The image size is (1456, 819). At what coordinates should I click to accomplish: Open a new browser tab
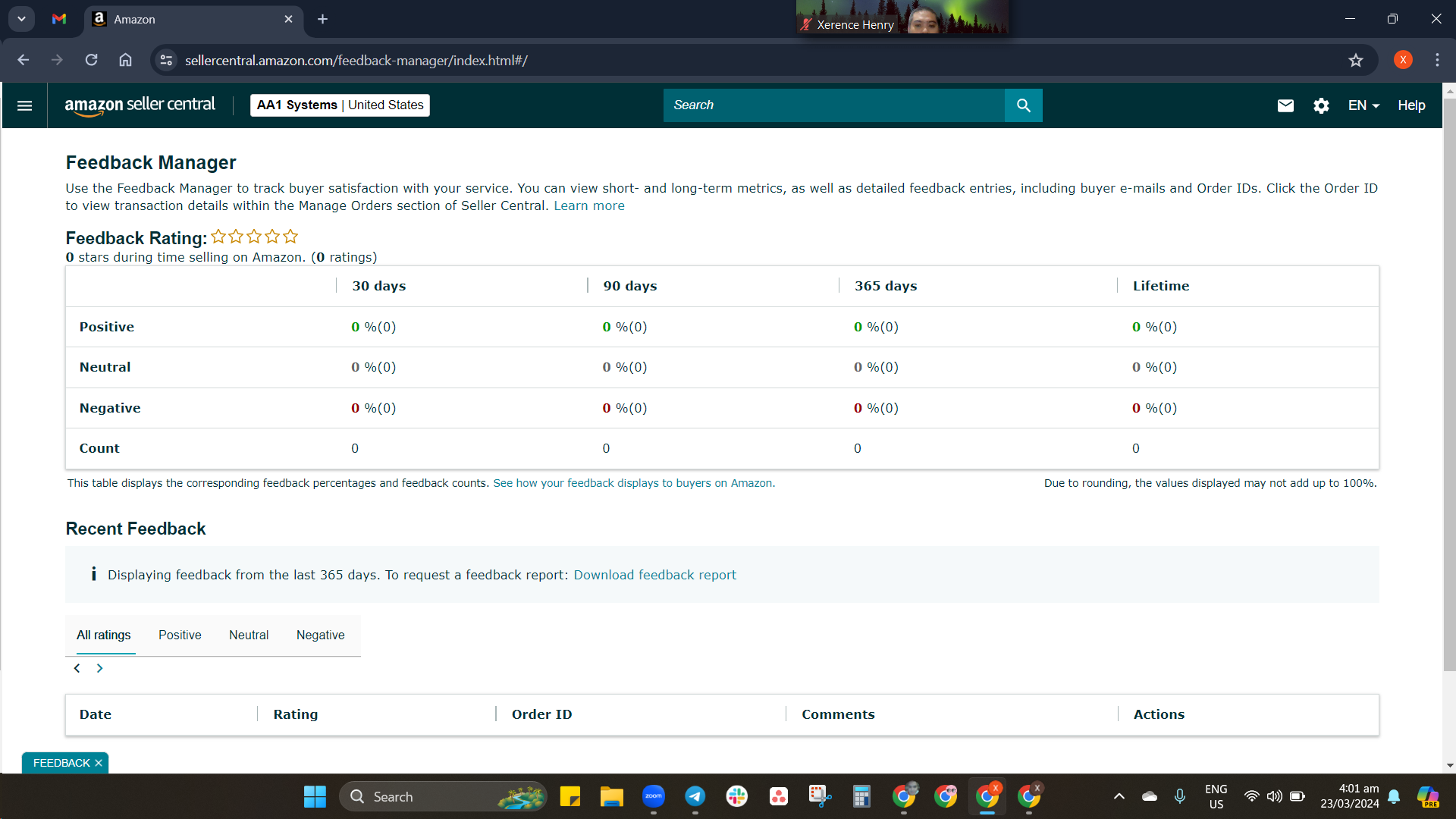pos(322,19)
